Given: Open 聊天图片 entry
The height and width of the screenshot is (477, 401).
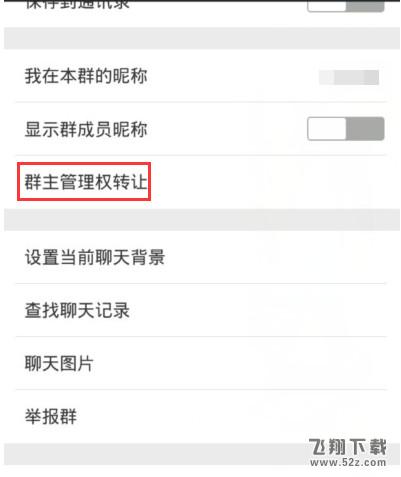Looking at the screenshot, I should click(201, 363).
